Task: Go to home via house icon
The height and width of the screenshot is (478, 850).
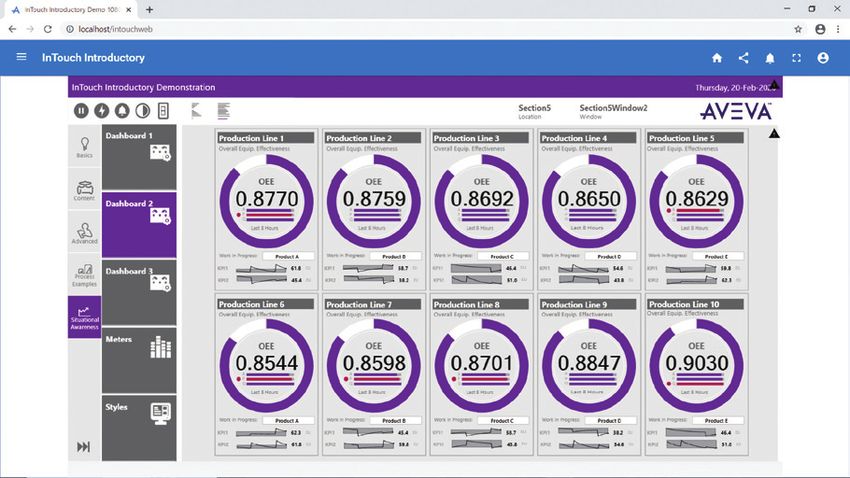Action: point(717,58)
